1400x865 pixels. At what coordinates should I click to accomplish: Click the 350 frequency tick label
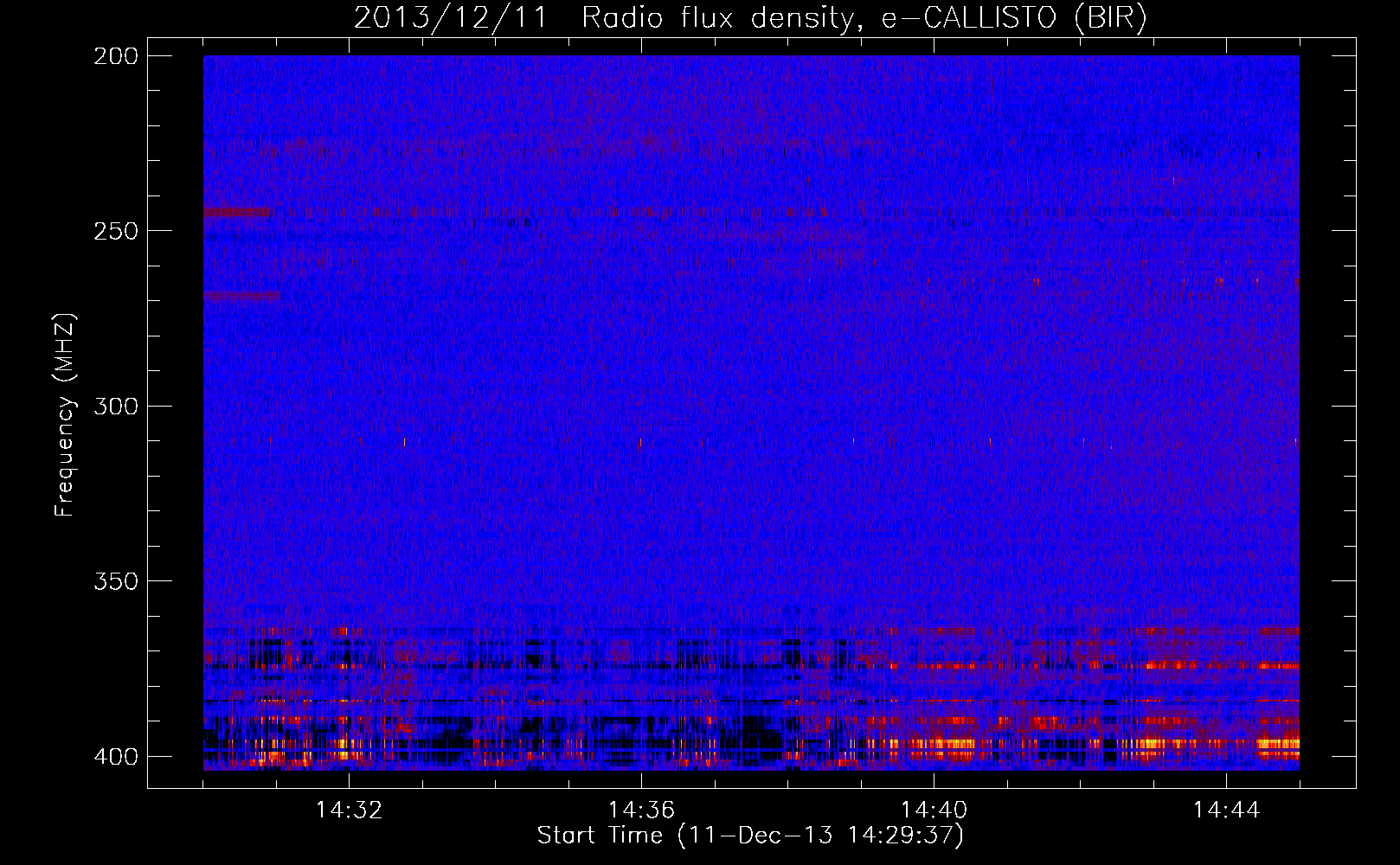116,580
